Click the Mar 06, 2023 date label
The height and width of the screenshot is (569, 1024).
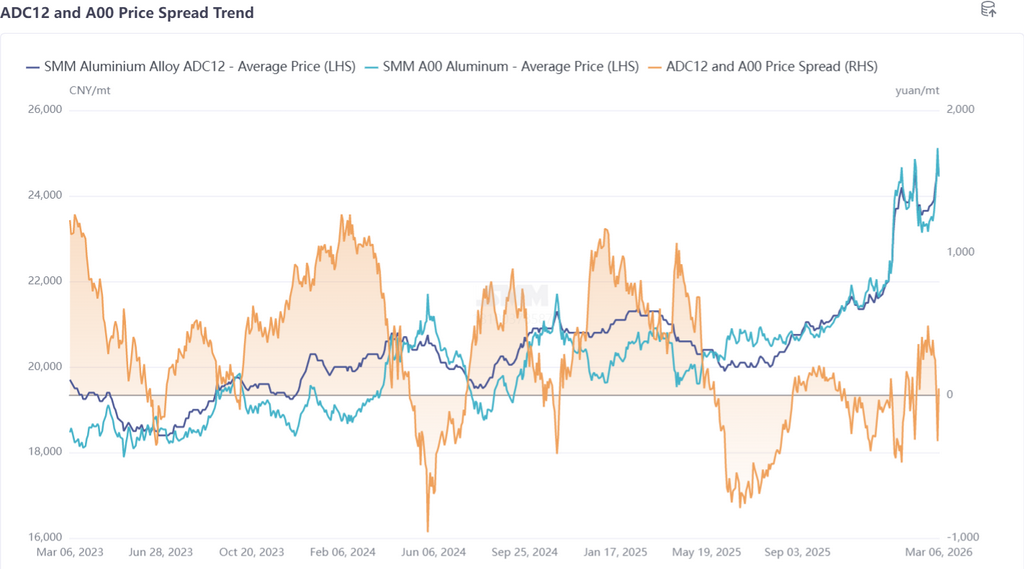(x=69, y=552)
